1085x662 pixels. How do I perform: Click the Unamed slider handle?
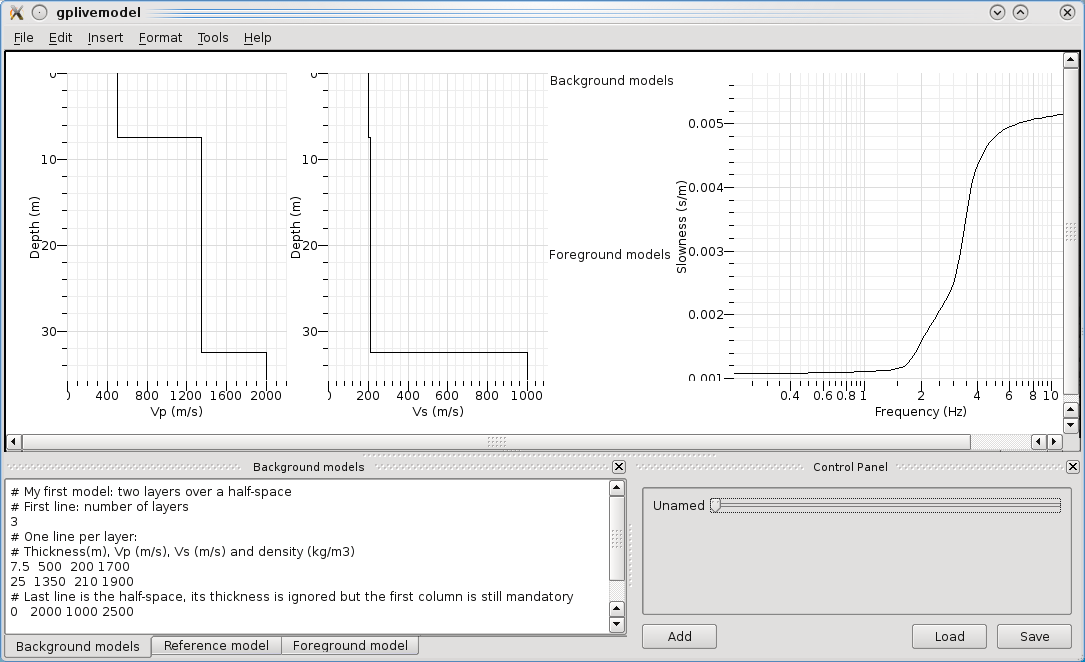[715, 506]
